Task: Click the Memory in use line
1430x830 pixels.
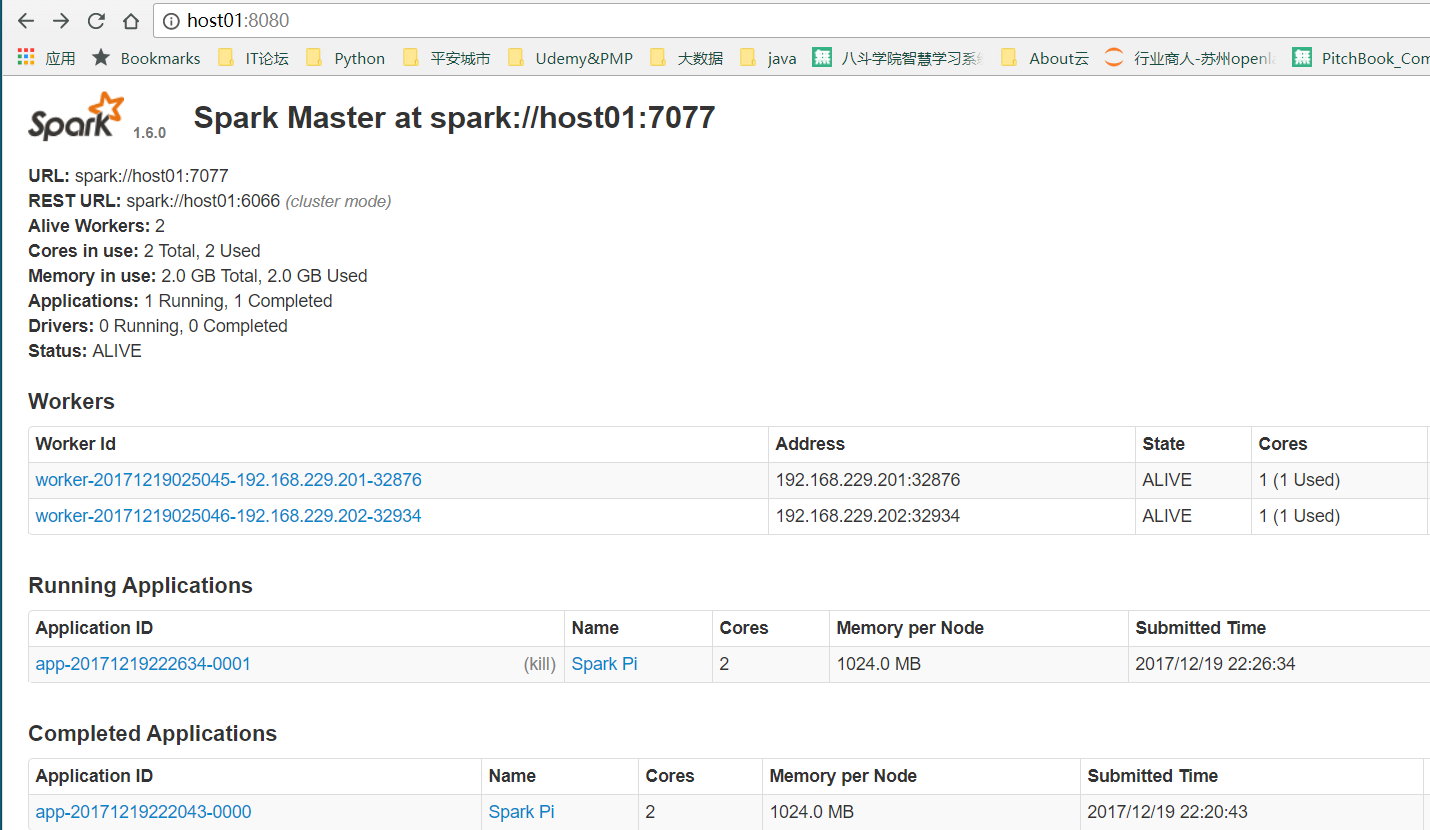Action: (197, 276)
